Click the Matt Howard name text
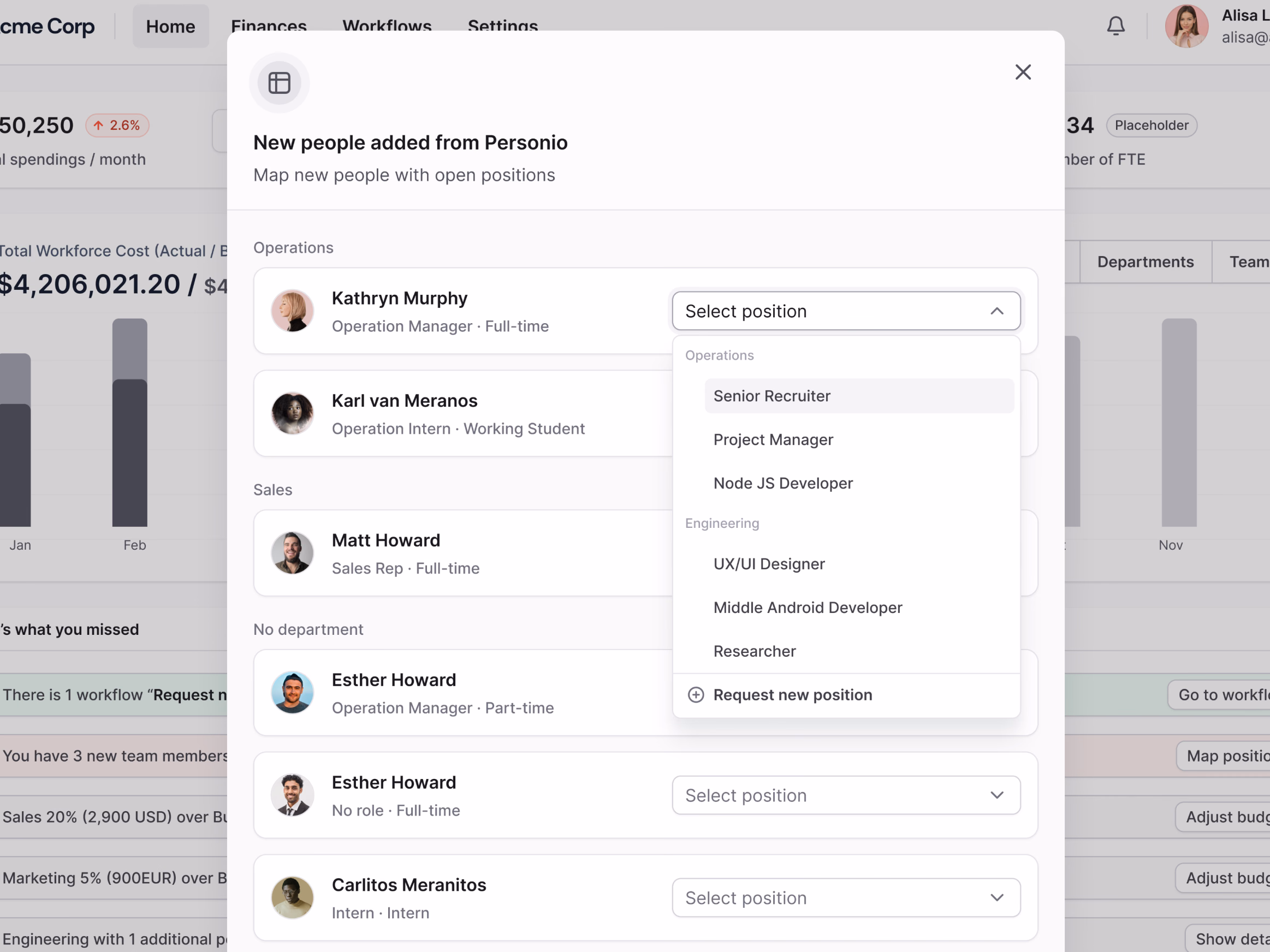The image size is (1270, 952). point(386,540)
